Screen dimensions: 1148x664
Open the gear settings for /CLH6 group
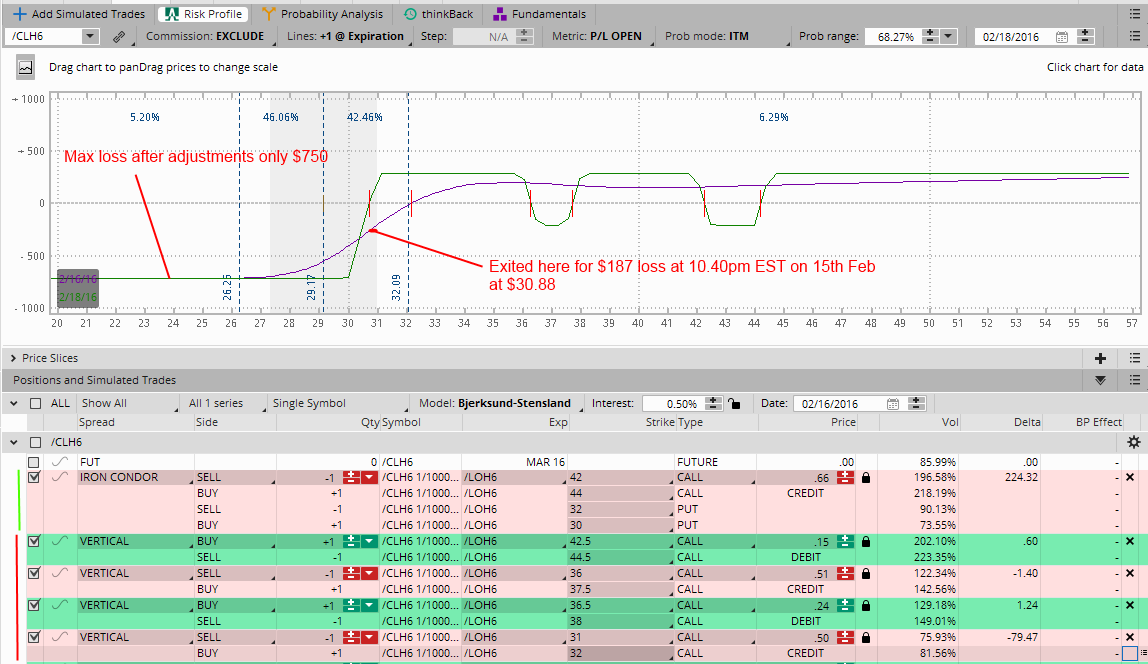tap(1133, 442)
